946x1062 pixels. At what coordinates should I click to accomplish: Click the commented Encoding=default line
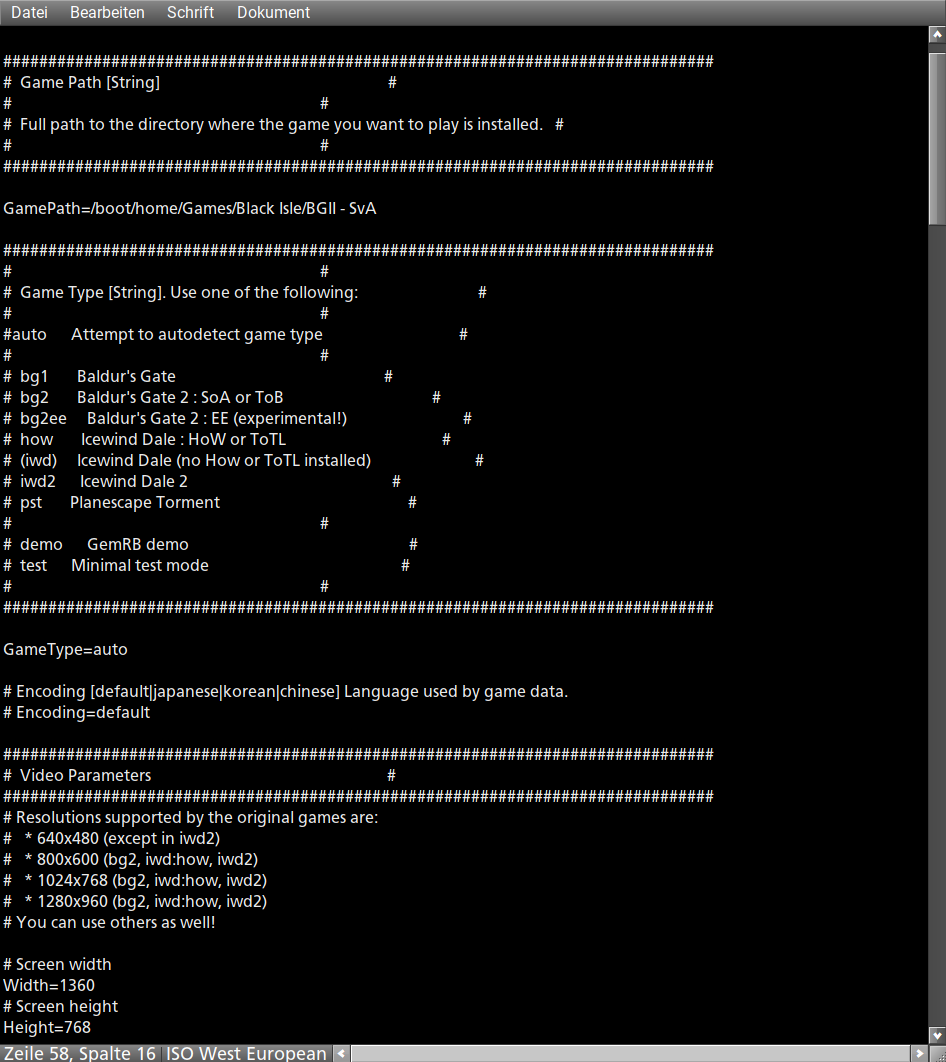pos(77,712)
